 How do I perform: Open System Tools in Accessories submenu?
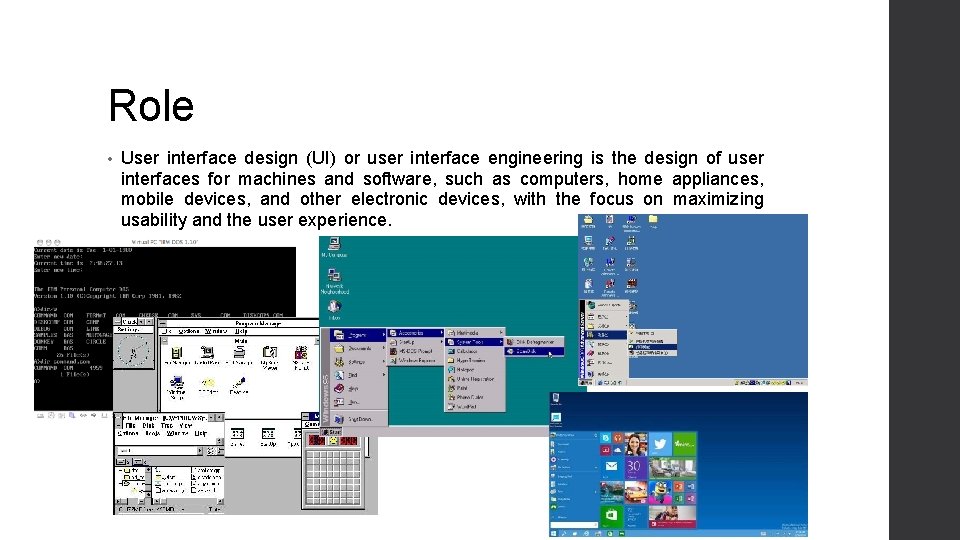tap(475, 342)
